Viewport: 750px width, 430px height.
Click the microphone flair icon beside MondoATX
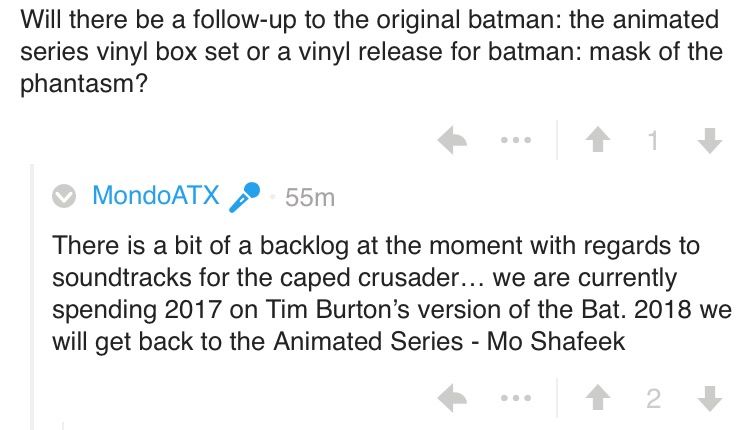coord(245,197)
